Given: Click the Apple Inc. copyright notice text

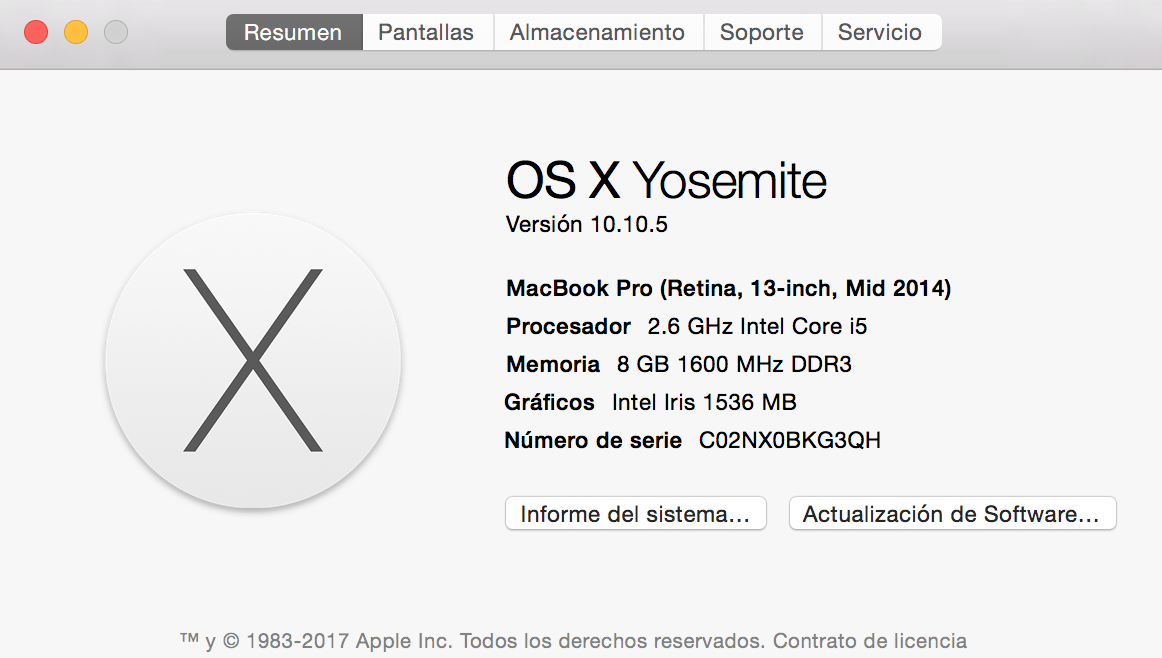Looking at the screenshot, I should click(471, 640).
